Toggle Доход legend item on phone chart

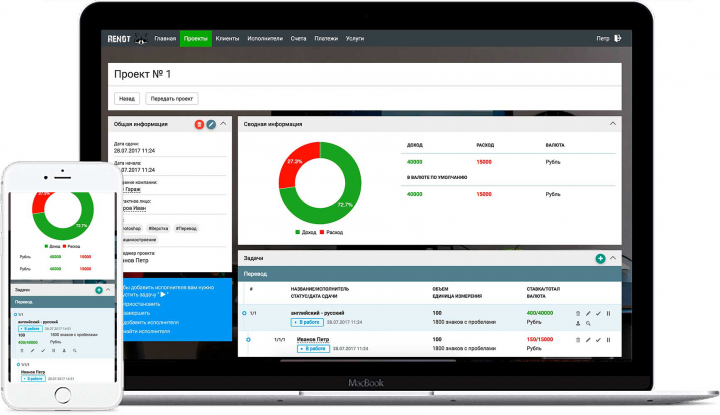(x=52, y=247)
